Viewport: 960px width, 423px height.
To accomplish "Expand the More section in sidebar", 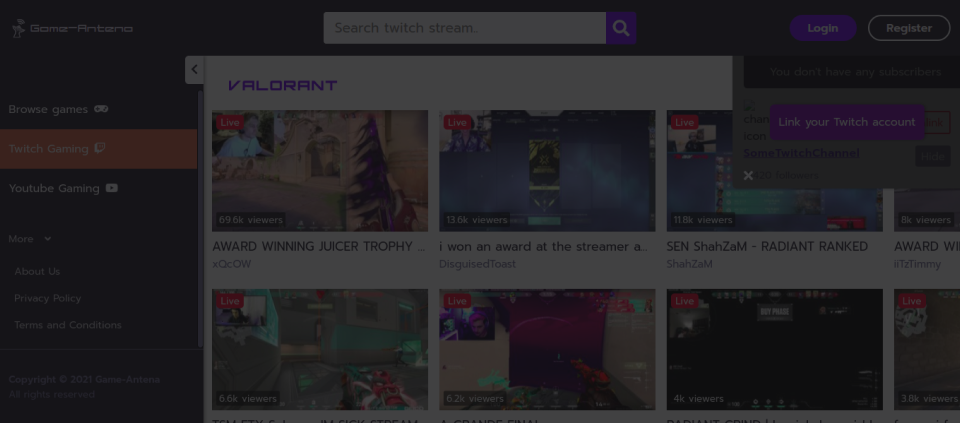I will click(x=30, y=239).
